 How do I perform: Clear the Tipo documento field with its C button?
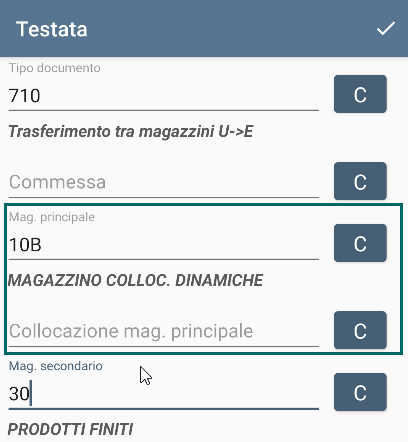360,94
